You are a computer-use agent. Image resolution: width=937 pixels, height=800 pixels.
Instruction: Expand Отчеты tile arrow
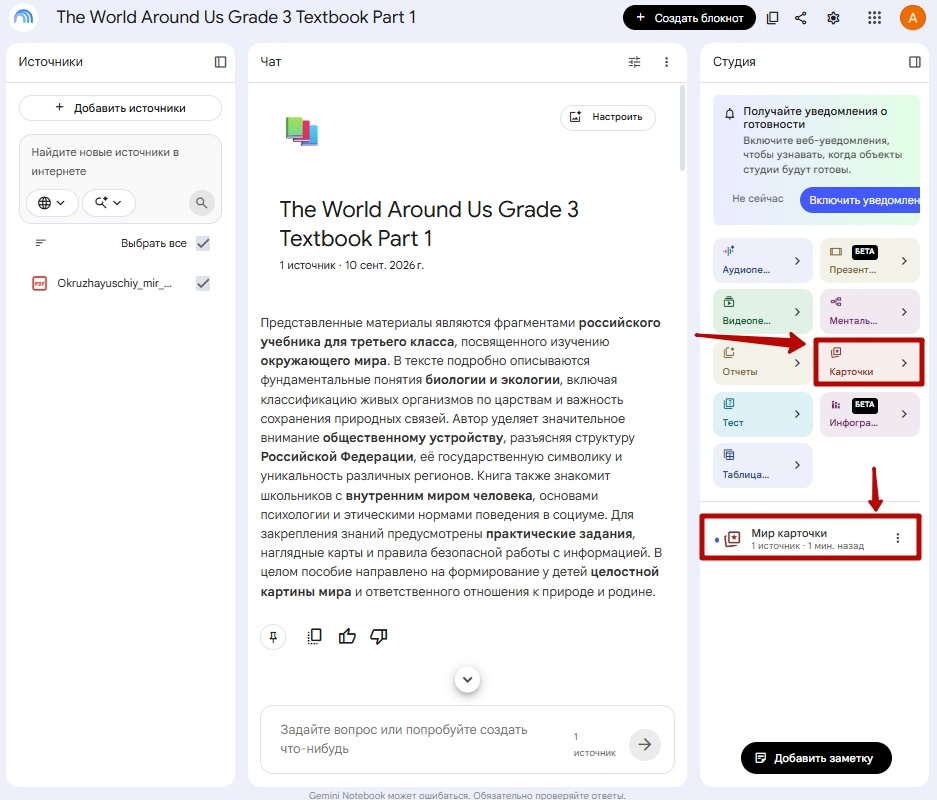click(797, 363)
